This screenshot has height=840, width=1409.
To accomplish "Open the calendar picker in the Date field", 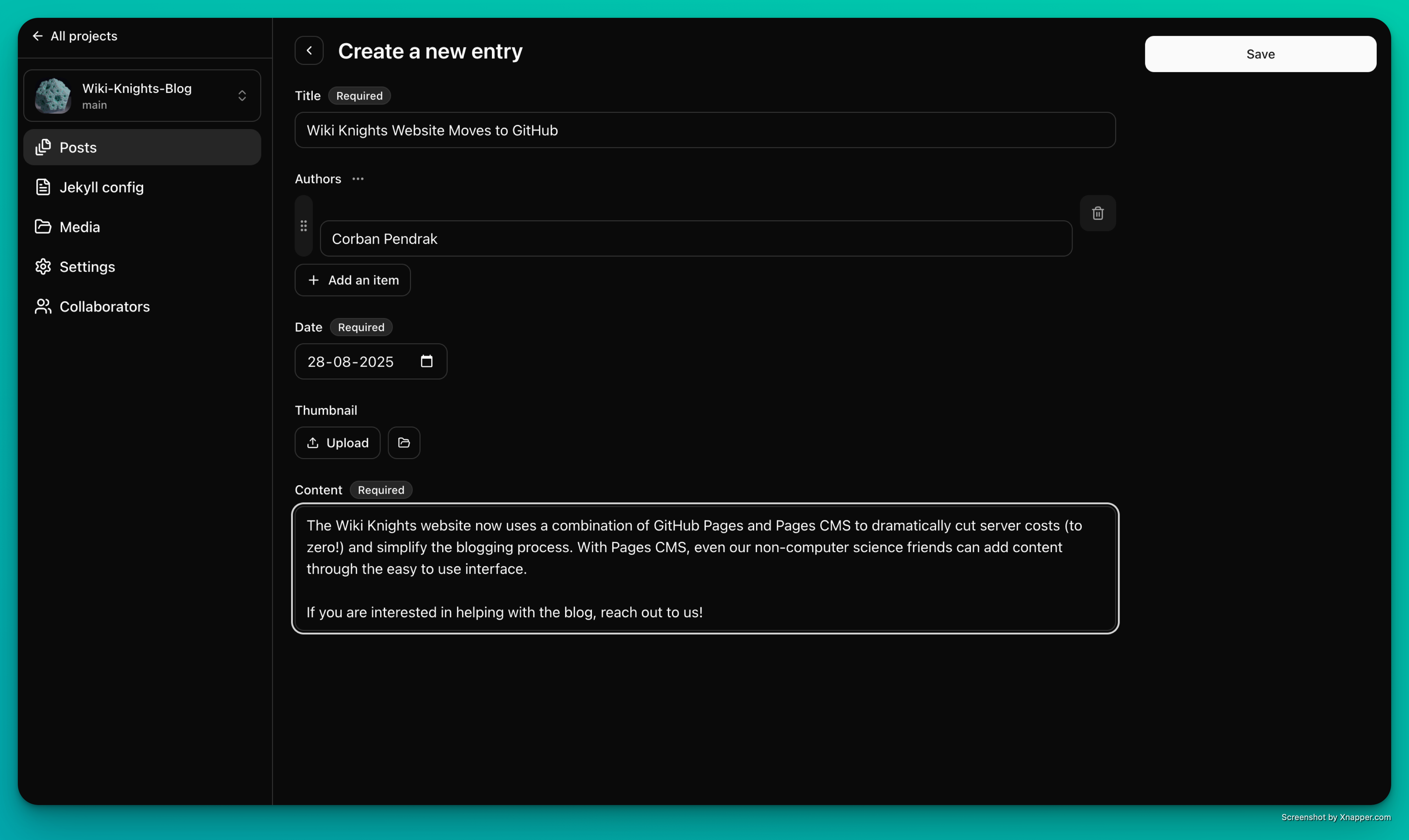I will (426, 361).
